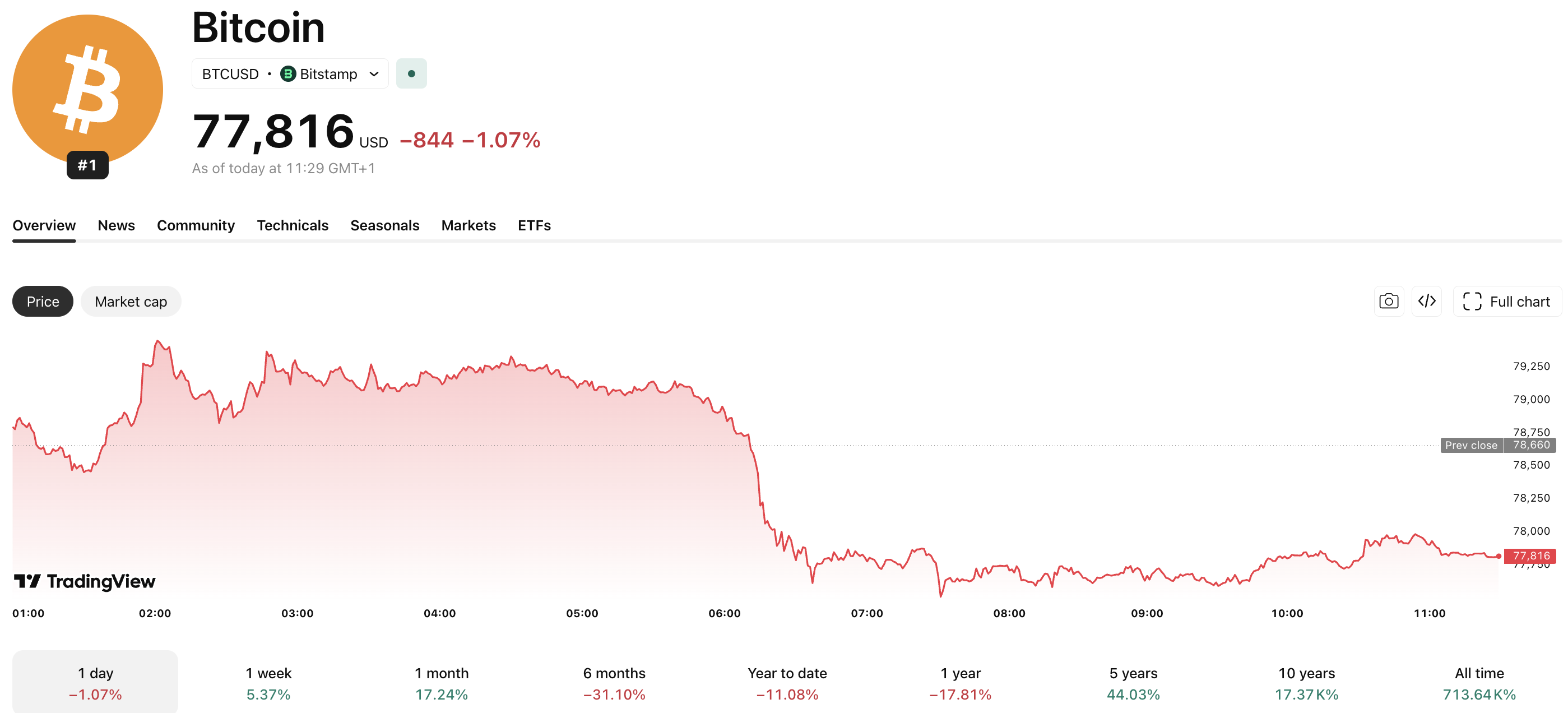The width and height of the screenshot is (1568, 713).
Task: Click the #1 rank badge
Action: click(87, 164)
